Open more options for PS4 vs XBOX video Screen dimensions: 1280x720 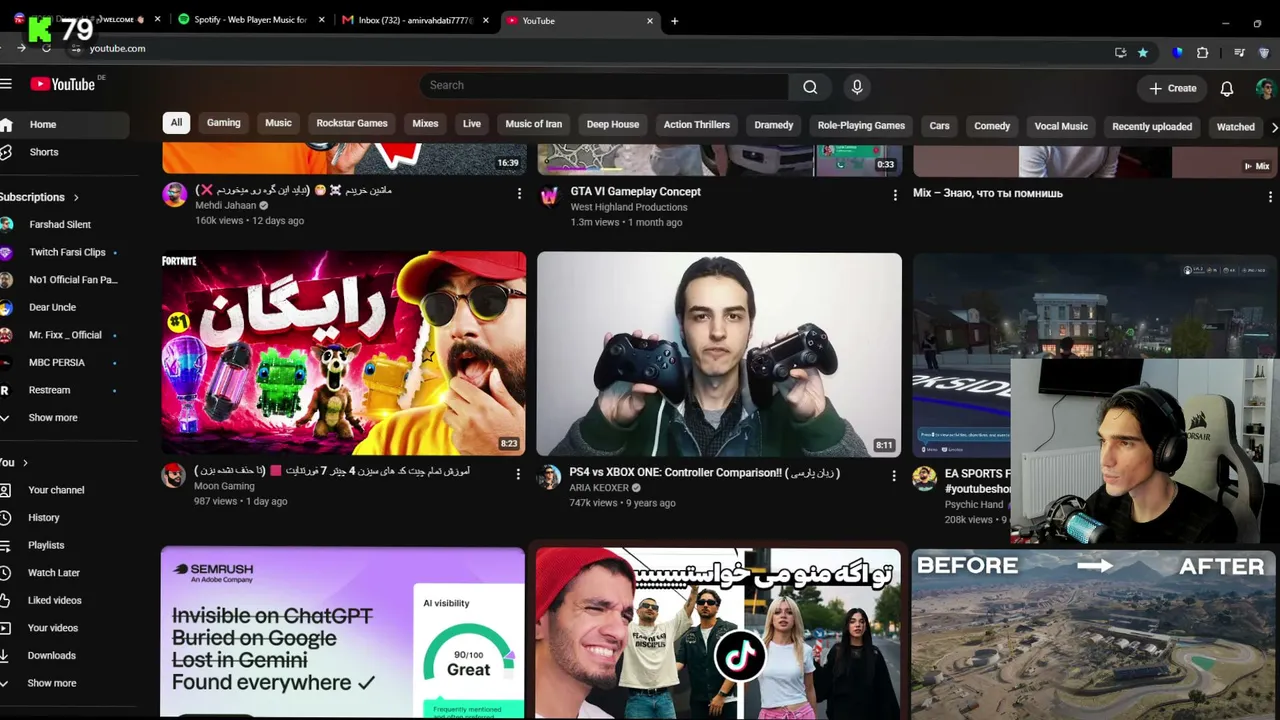coord(894,476)
